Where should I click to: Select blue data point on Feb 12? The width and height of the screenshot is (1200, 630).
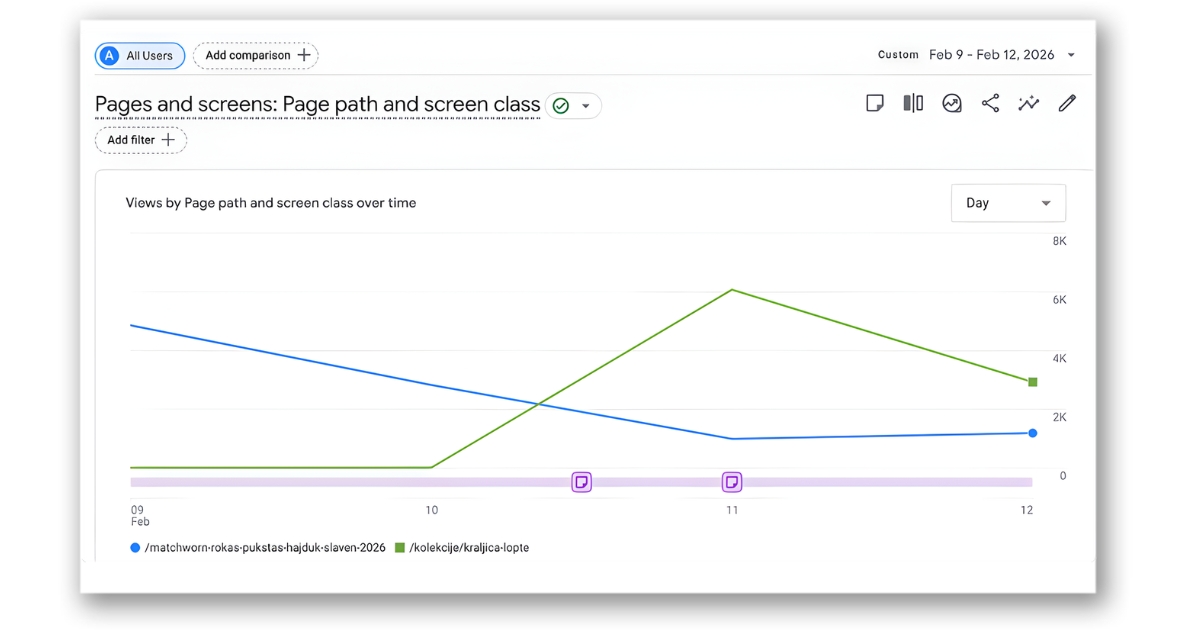(x=1033, y=433)
